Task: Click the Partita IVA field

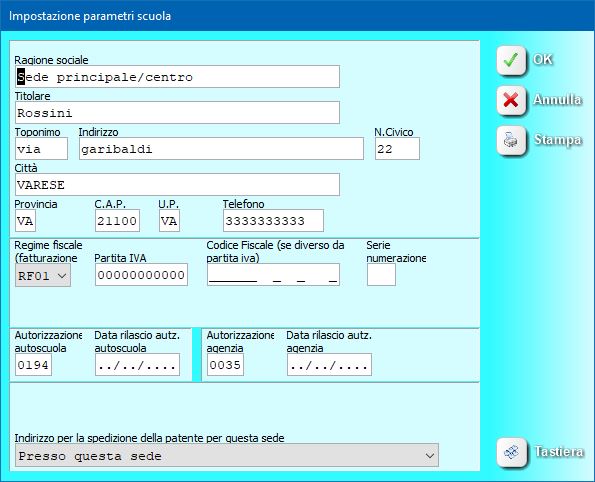Action: 141,275
